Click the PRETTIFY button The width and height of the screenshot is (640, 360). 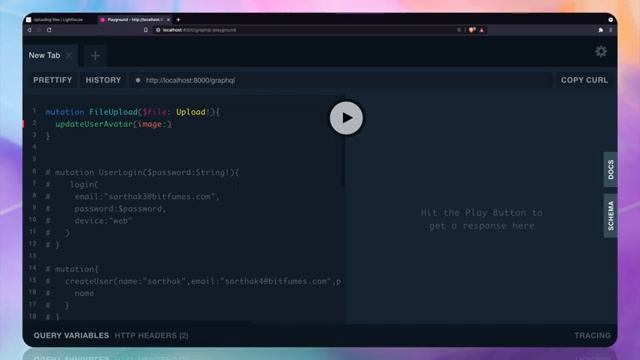click(53, 80)
